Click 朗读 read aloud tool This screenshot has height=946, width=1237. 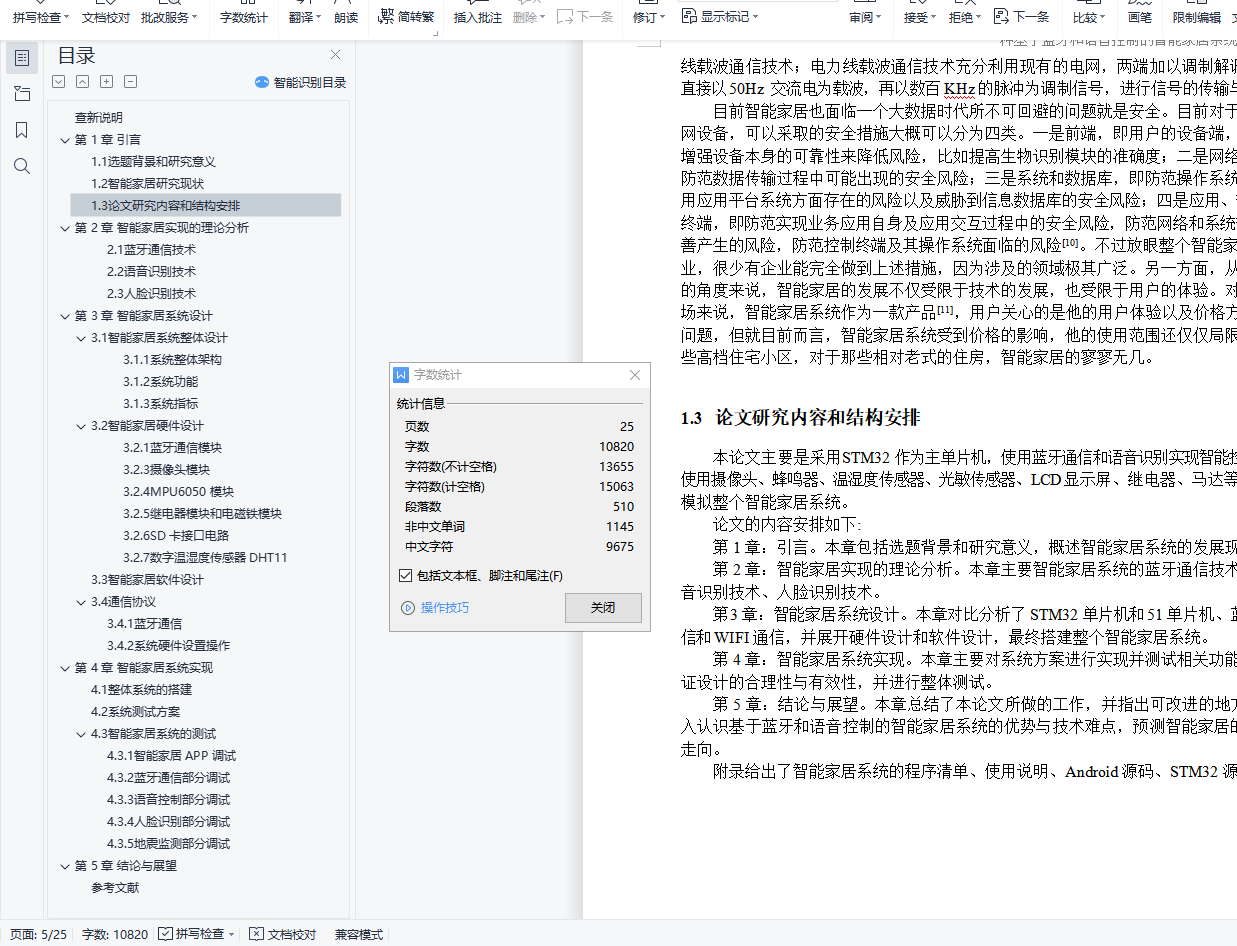[x=346, y=17]
